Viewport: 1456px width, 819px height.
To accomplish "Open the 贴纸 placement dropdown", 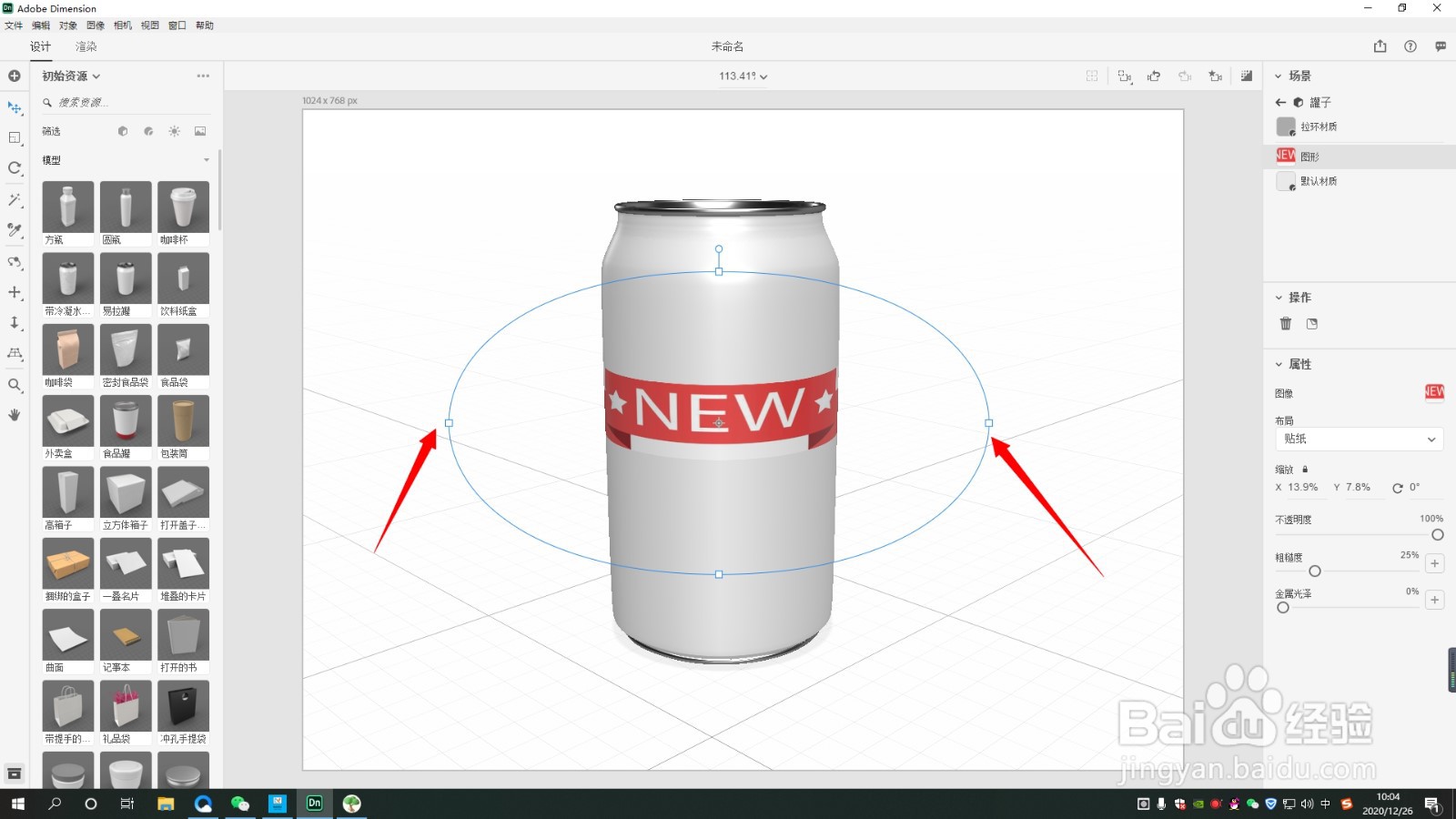I will click(1360, 439).
